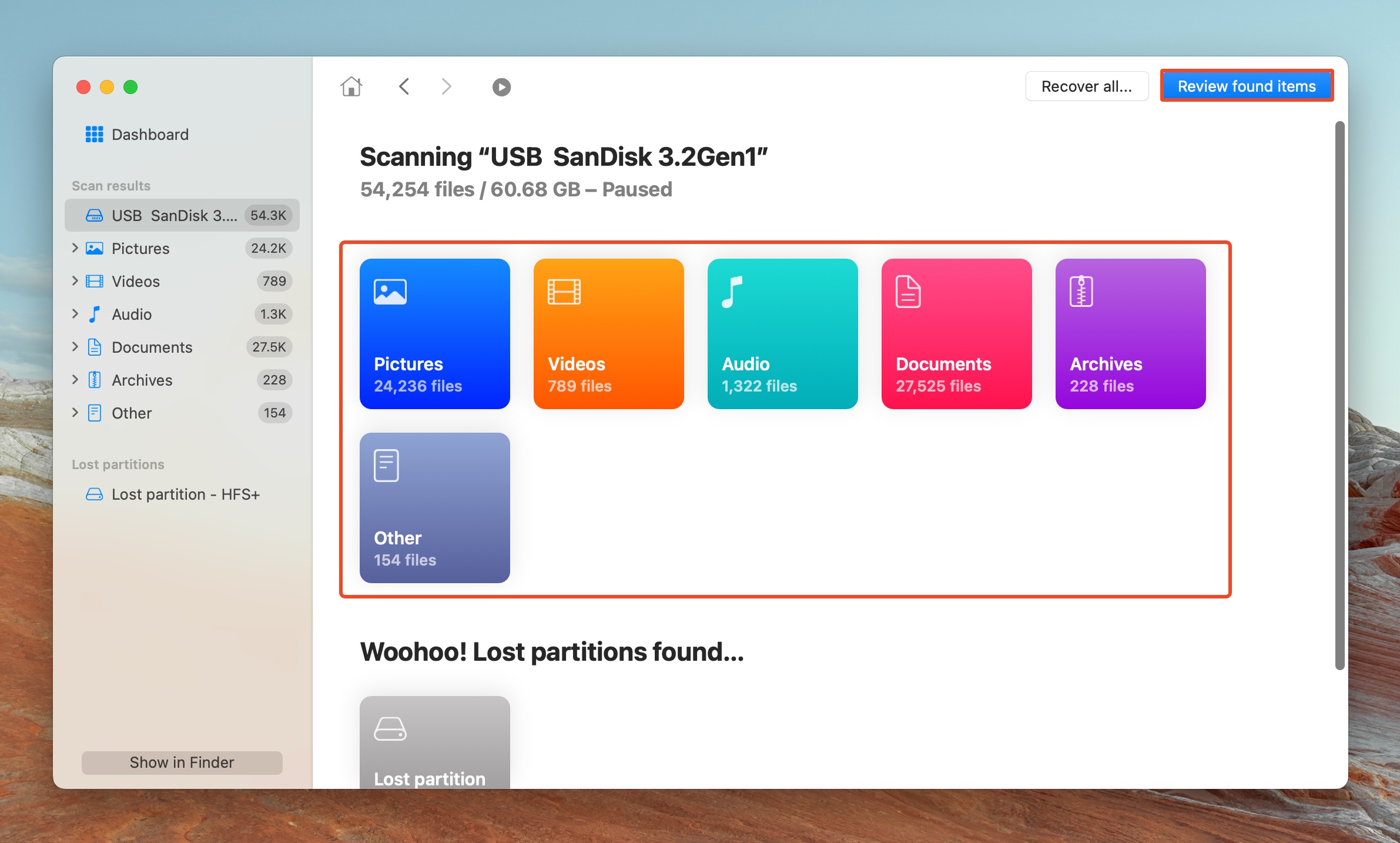Click the Recover all button
This screenshot has height=843, width=1400.
pos(1085,85)
